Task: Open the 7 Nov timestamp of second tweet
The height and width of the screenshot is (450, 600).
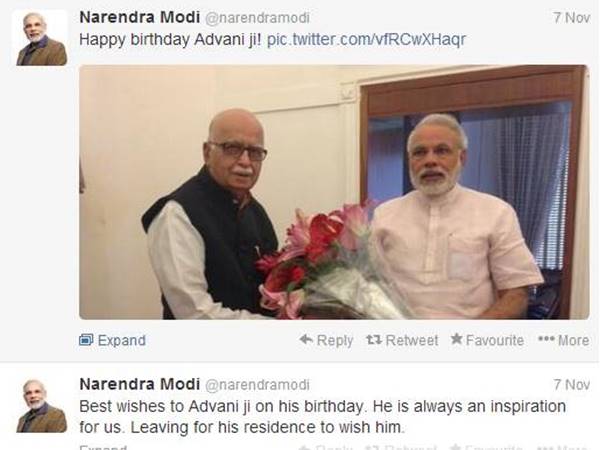Action: pos(571,385)
